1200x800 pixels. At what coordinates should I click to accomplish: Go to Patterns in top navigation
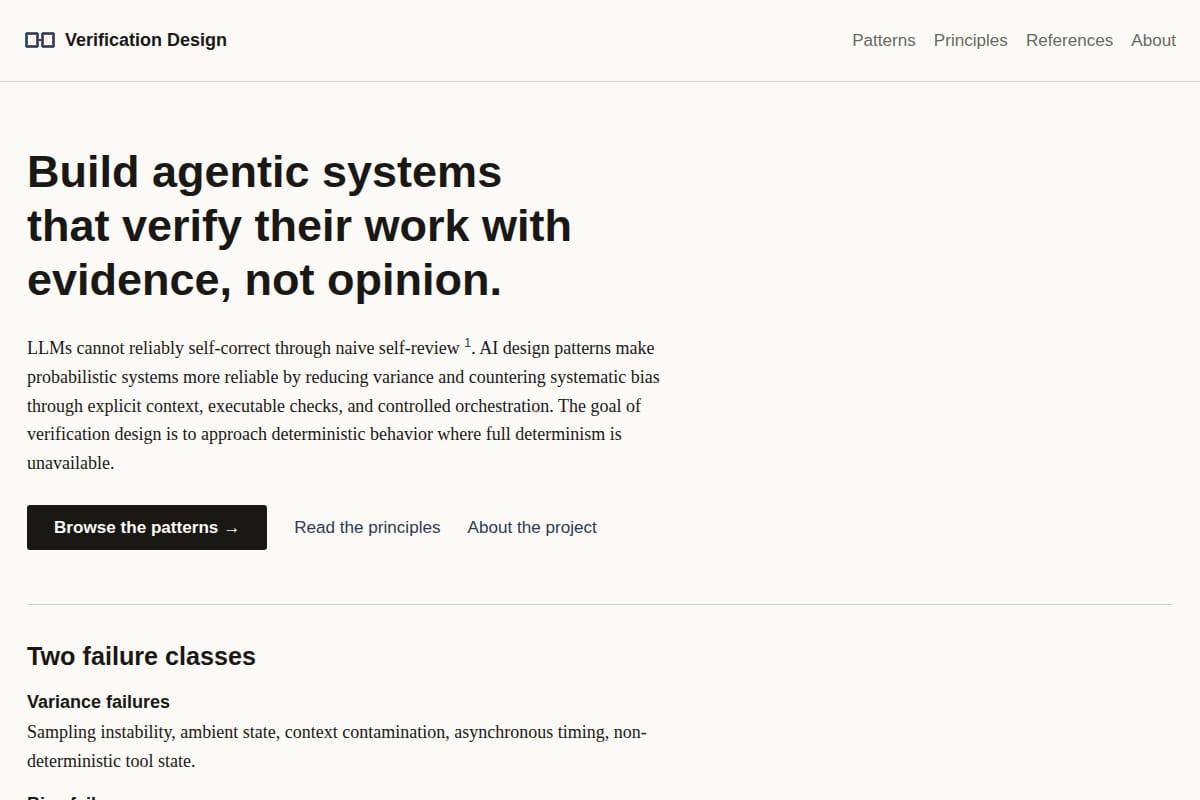coord(884,40)
